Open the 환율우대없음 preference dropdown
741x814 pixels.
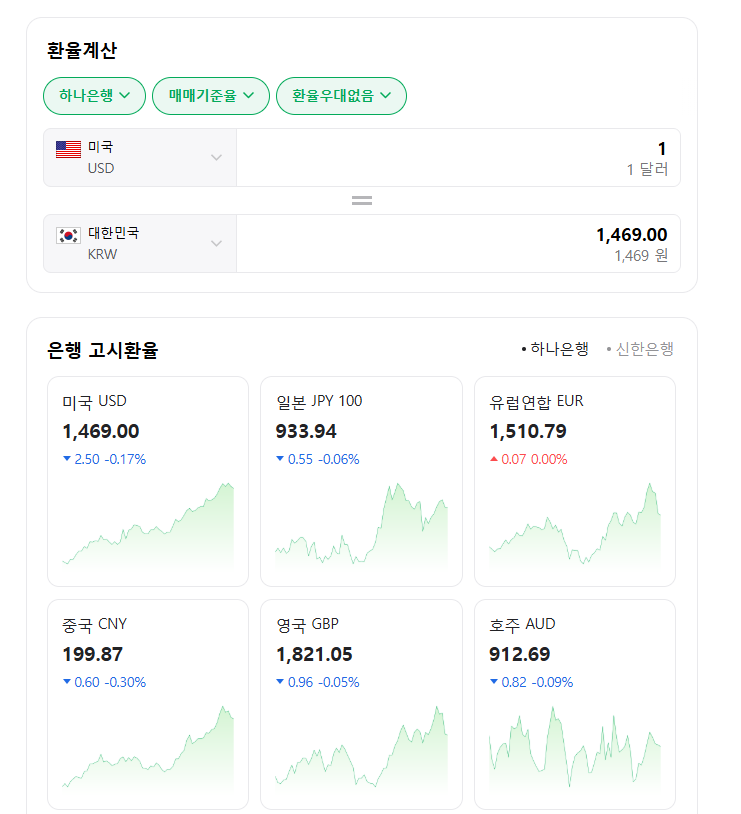point(341,96)
